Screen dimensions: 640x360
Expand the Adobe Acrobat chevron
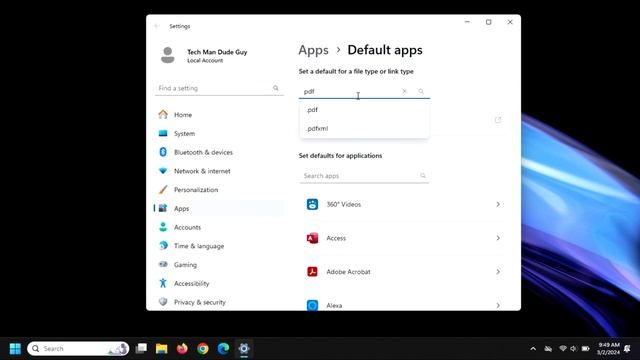click(498, 272)
